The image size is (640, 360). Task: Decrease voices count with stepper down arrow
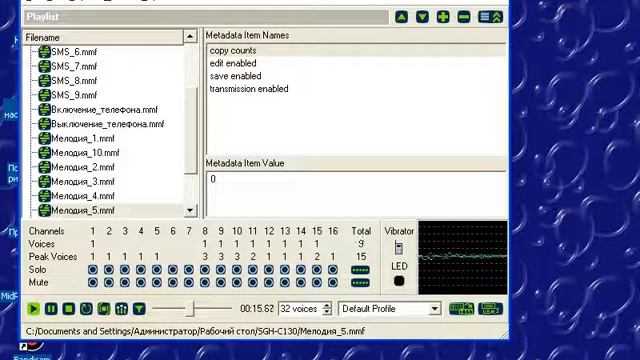click(x=327, y=312)
